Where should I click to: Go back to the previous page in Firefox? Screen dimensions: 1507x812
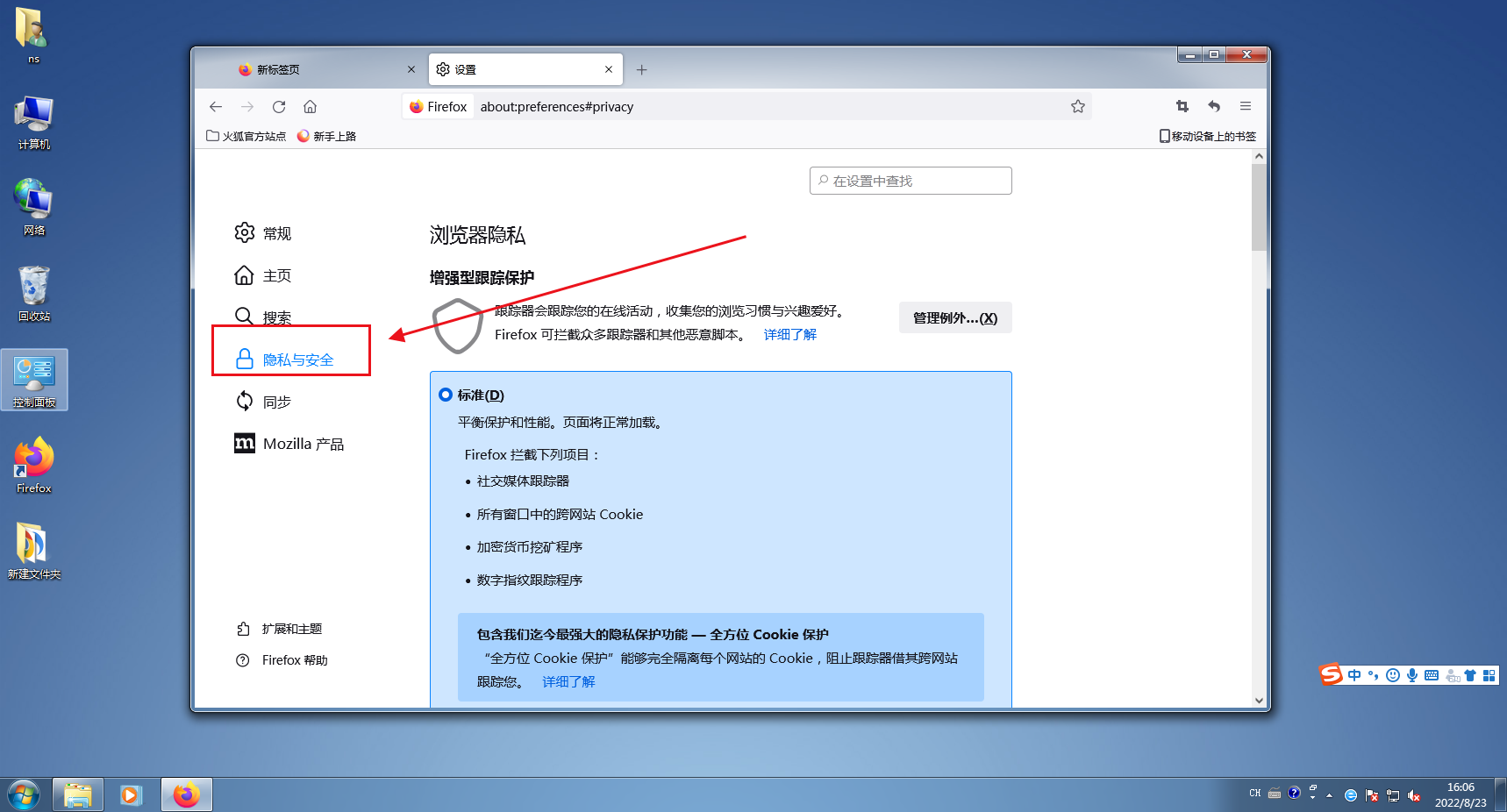[216, 107]
